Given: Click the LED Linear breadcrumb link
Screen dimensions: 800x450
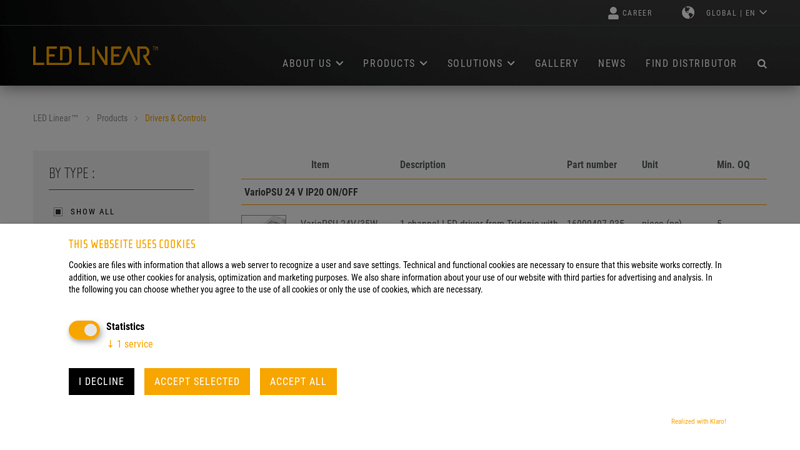Looking at the screenshot, I should tap(55, 118).
